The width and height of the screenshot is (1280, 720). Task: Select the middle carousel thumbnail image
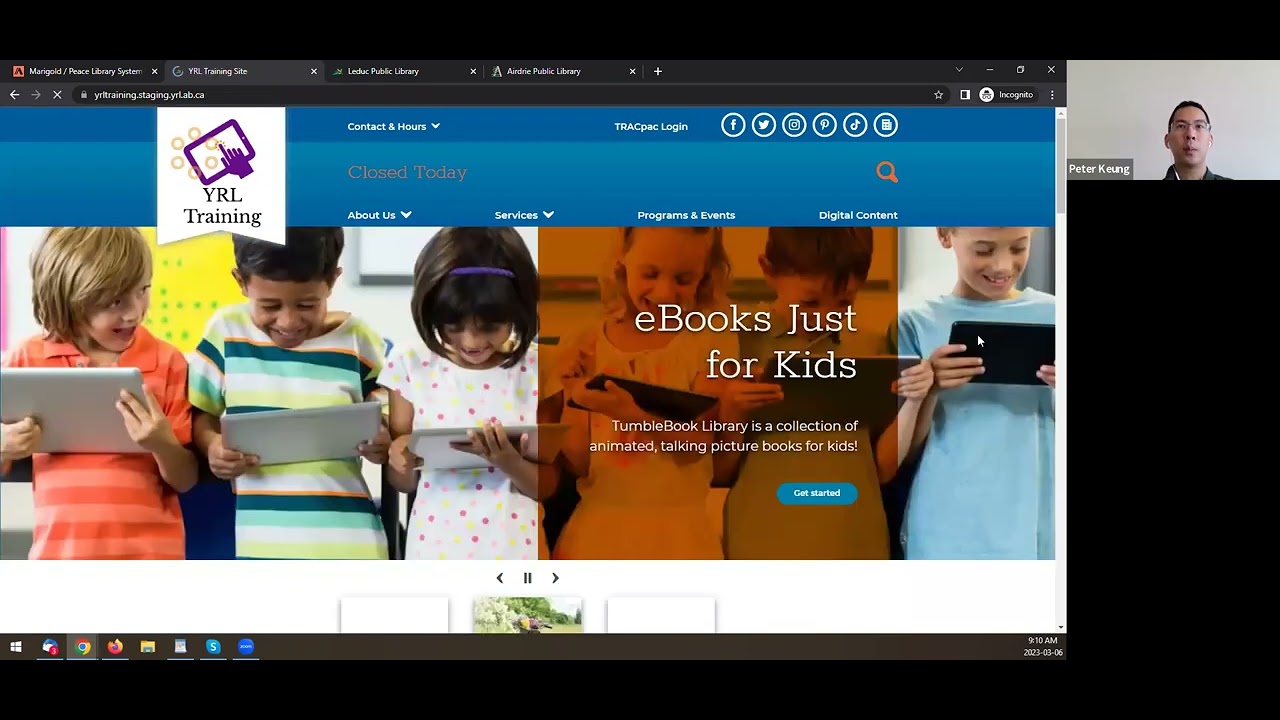[528, 615]
